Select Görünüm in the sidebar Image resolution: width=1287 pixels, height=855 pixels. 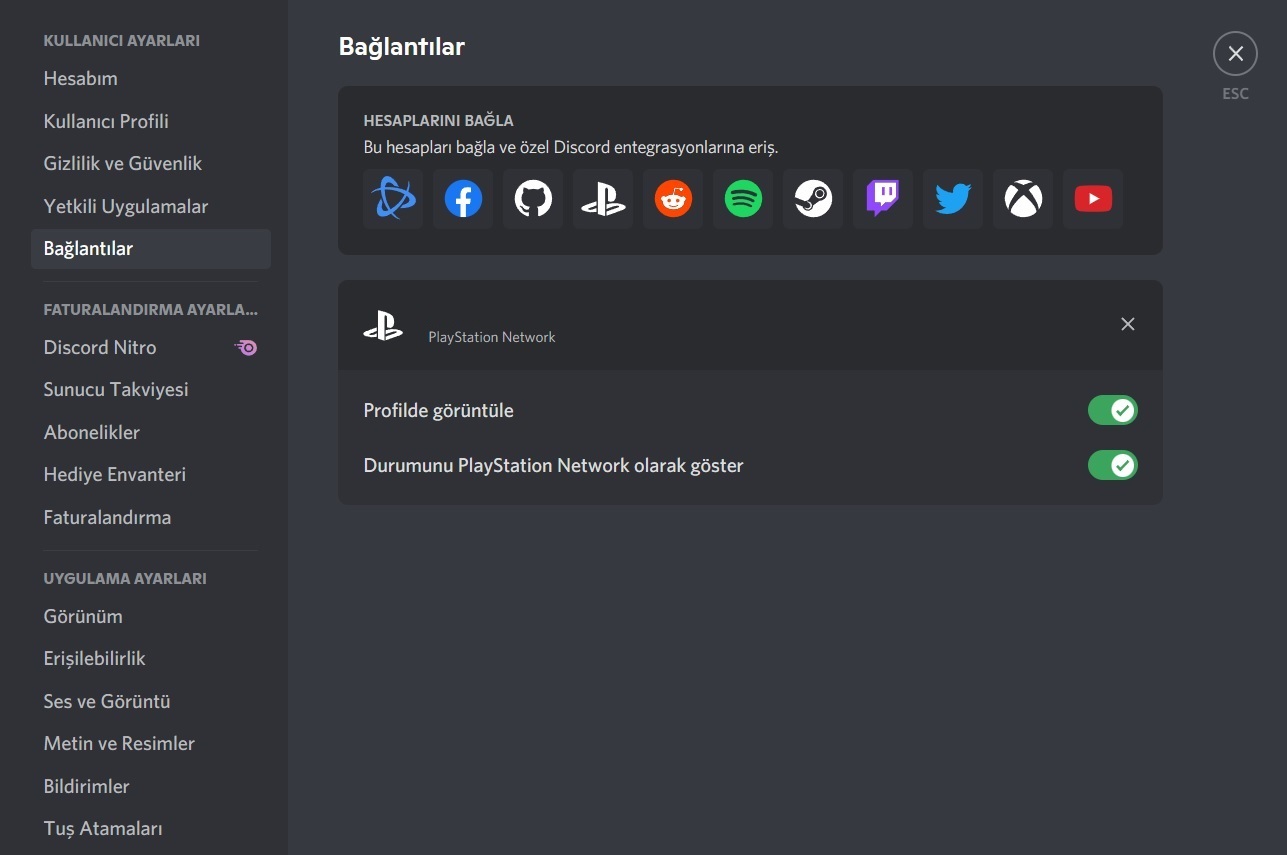(83, 616)
